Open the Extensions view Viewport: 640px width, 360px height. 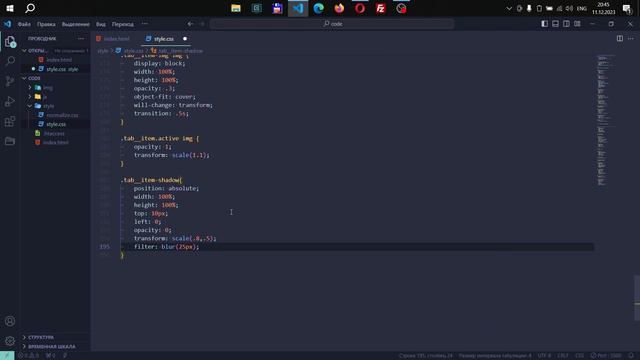(x=10, y=121)
